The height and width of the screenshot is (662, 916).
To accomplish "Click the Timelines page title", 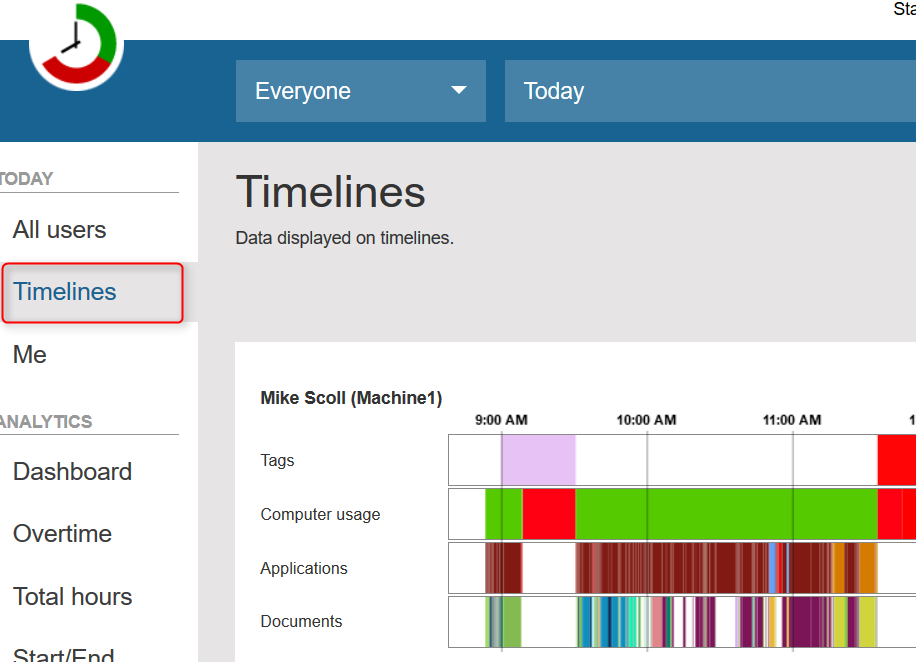I will (x=330, y=192).
